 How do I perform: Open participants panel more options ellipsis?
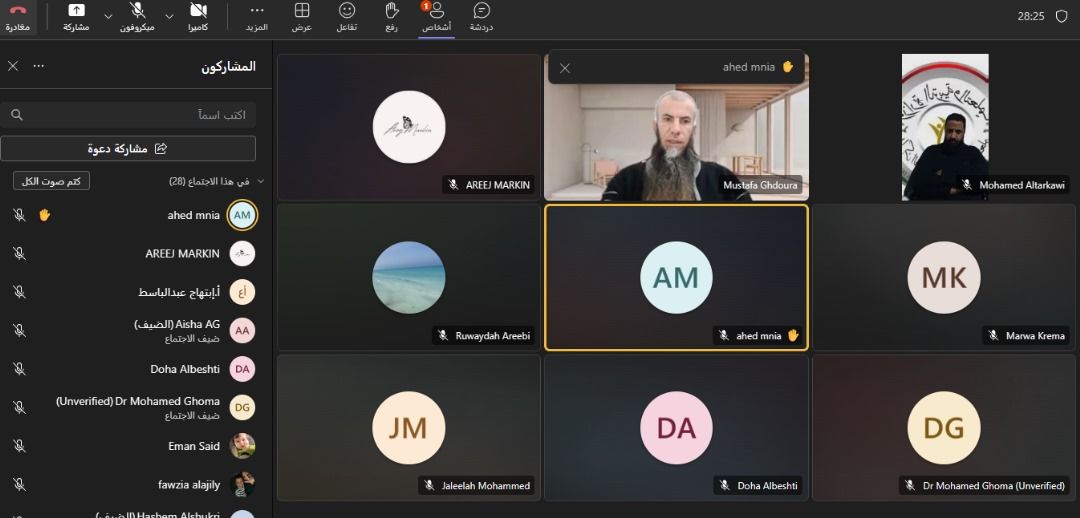click(39, 66)
